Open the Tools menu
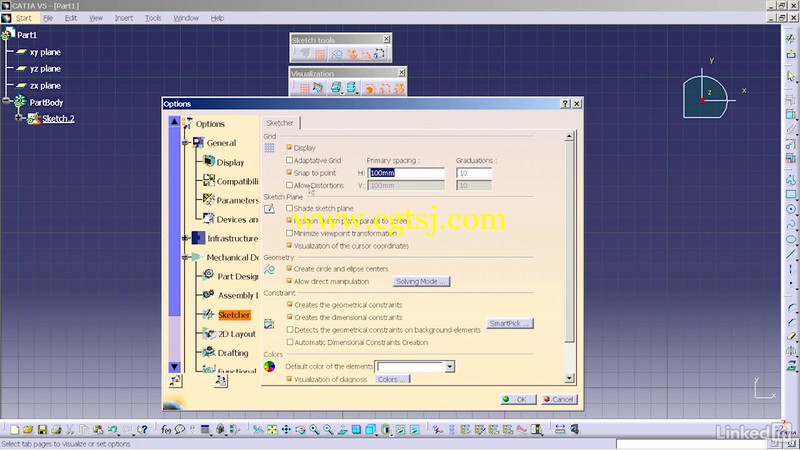800x450 pixels. [153, 18]
